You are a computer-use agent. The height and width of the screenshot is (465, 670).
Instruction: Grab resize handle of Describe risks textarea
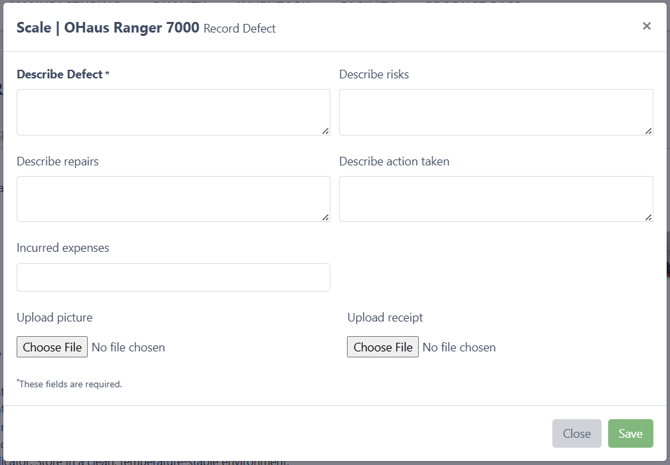click(x=649, y=131)
